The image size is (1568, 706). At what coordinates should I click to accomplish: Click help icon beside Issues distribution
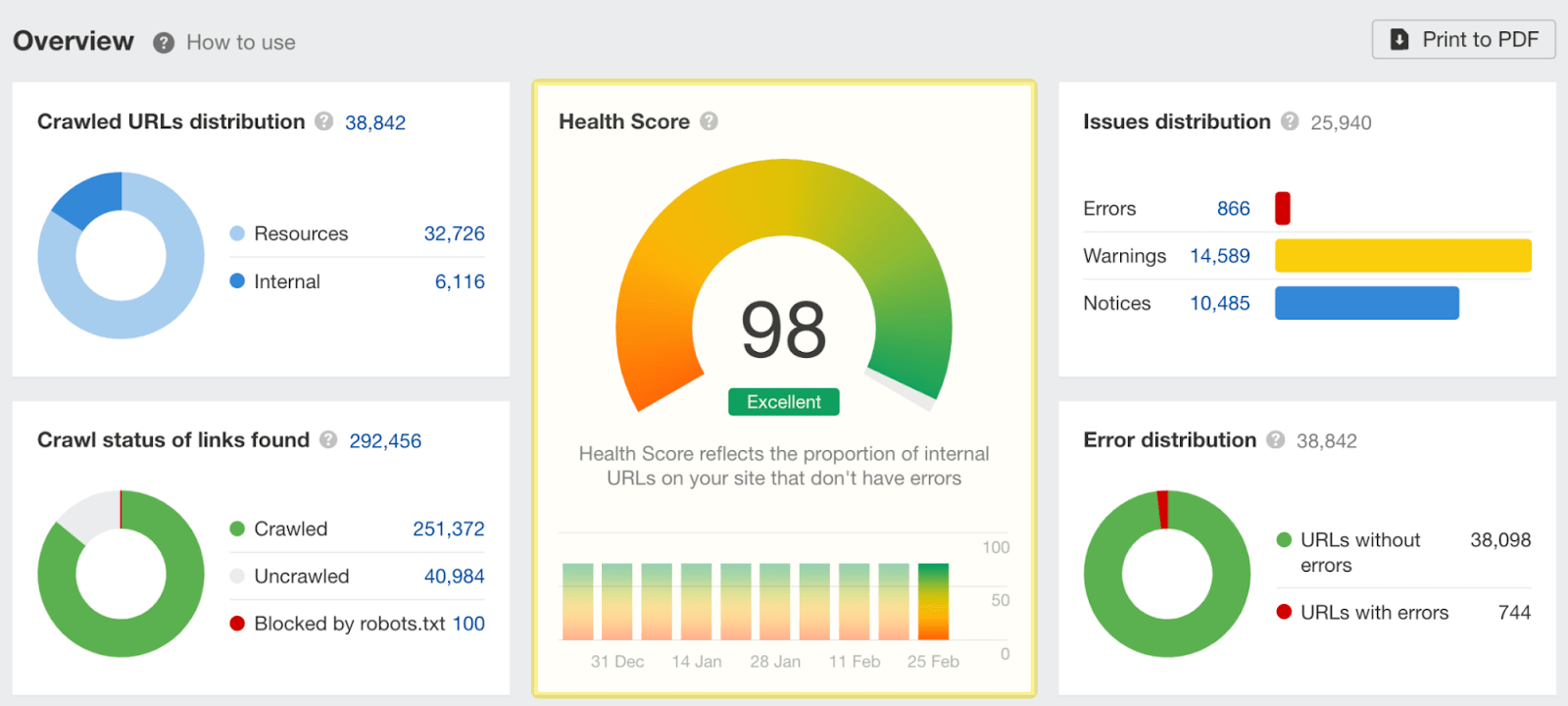point(1290,122)
